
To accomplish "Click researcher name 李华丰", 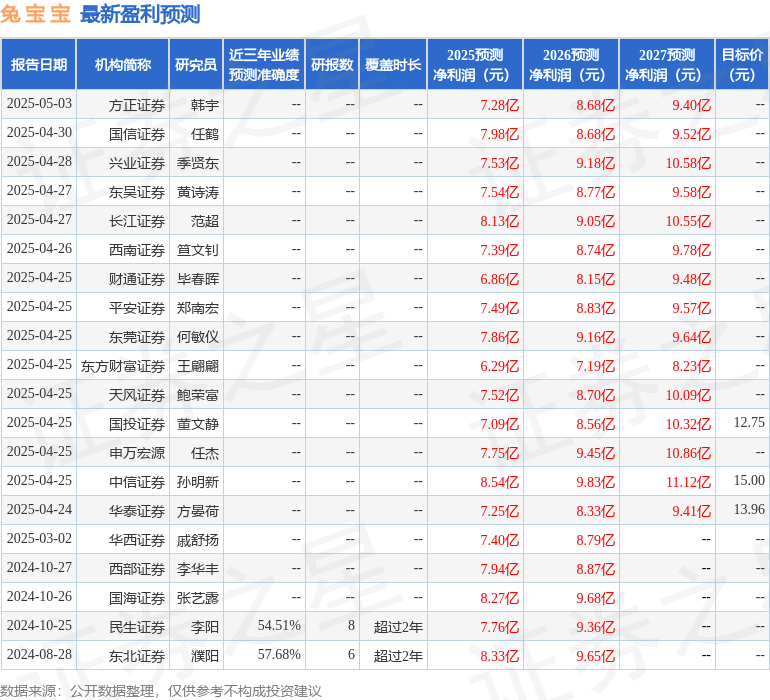I will pyautogui.click(x=198, y=569).
